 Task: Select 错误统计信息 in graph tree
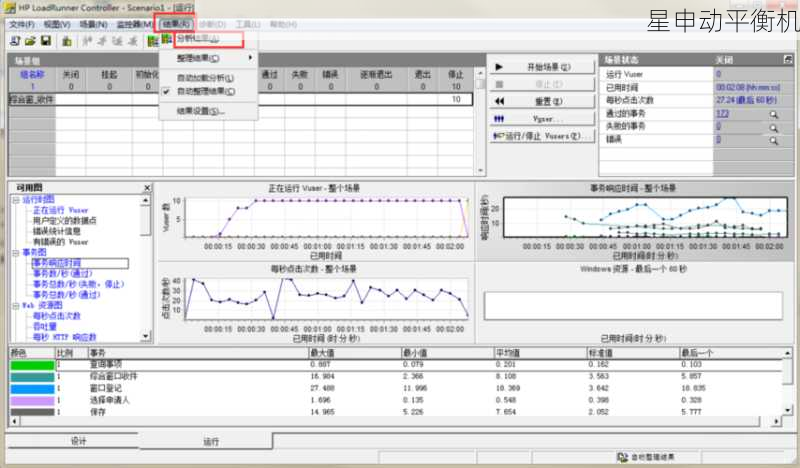(57, 231)
